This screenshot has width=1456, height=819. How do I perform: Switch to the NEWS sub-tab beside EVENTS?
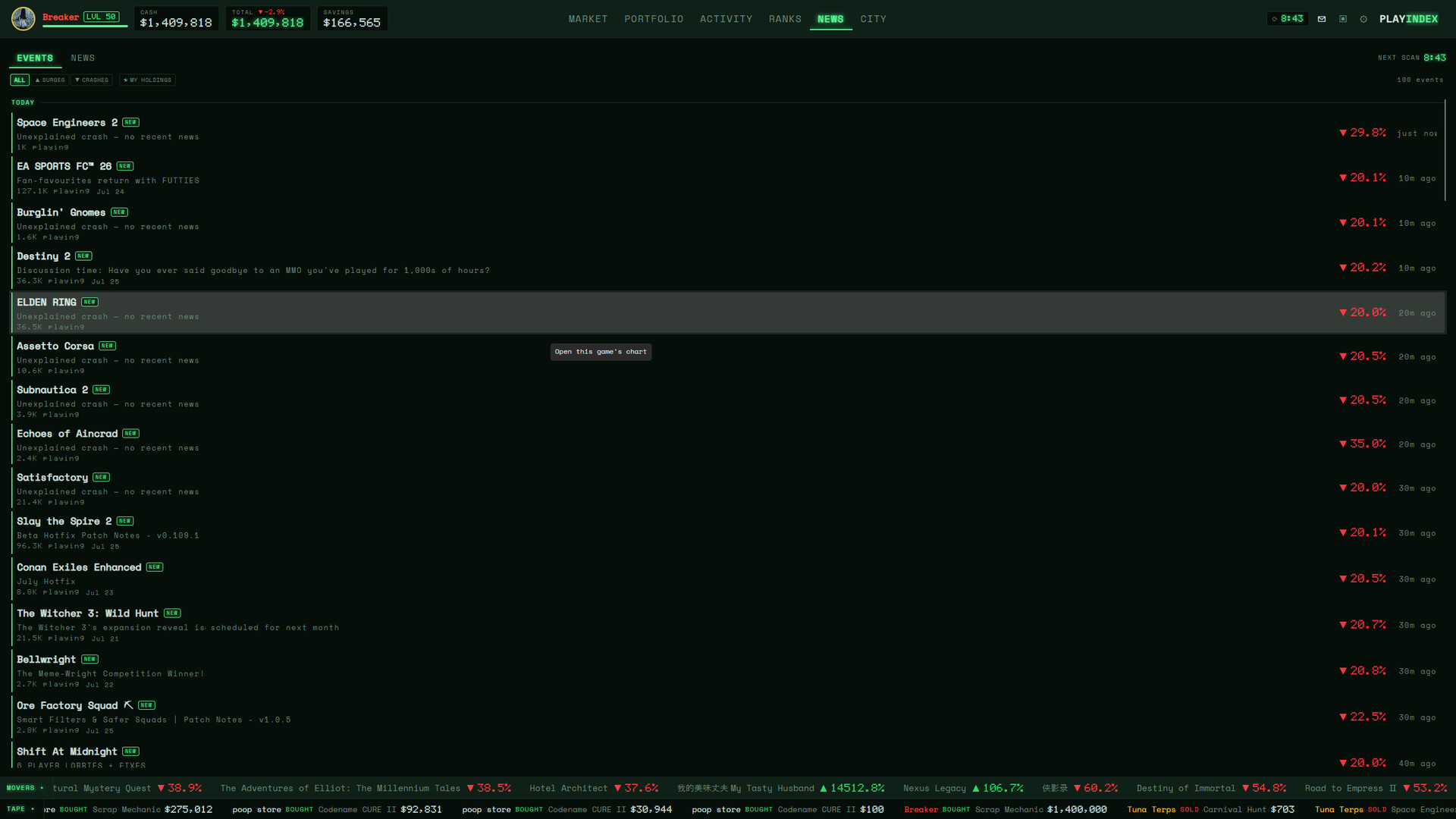tap(83, 58)
